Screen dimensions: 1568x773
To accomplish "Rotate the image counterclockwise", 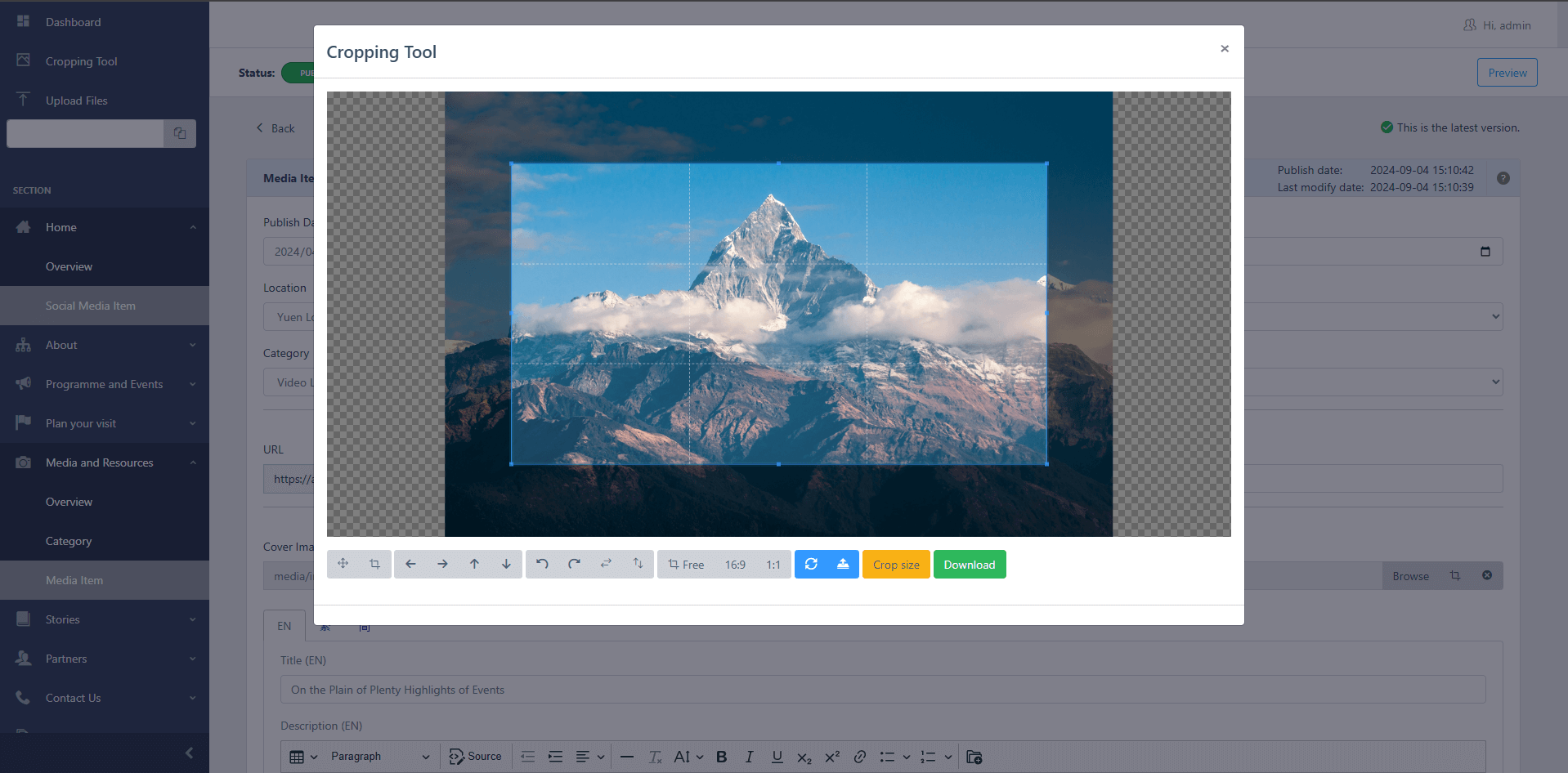I will pyautogui.click(x=541, y=564).
